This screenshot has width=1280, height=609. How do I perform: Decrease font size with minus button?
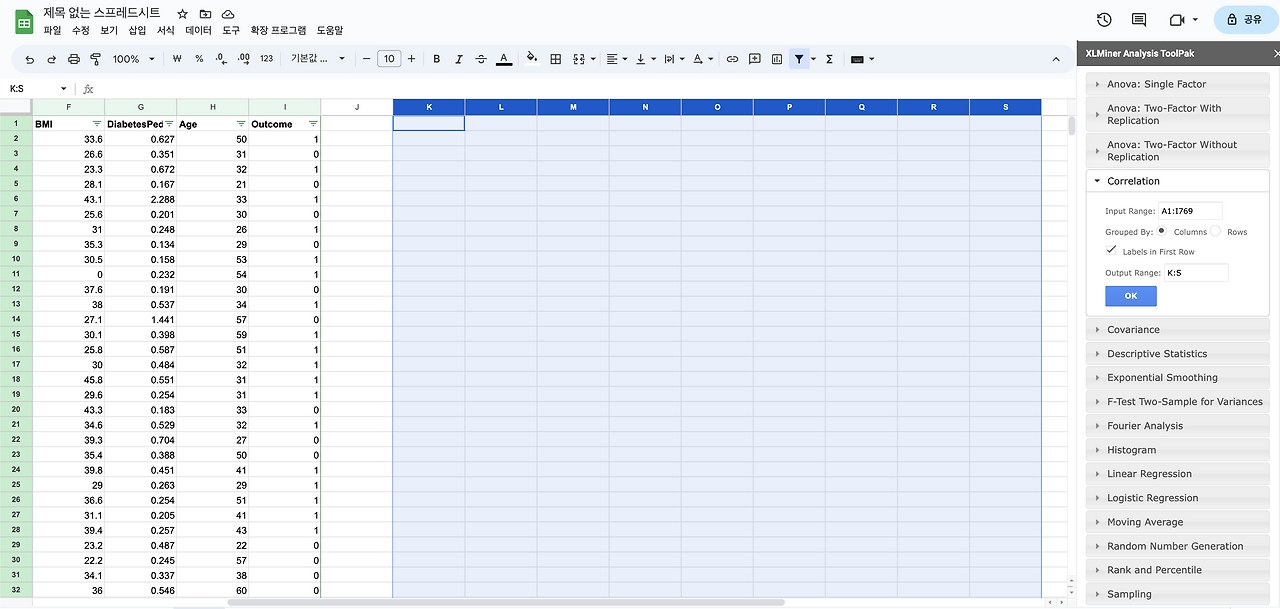[367, 59]
